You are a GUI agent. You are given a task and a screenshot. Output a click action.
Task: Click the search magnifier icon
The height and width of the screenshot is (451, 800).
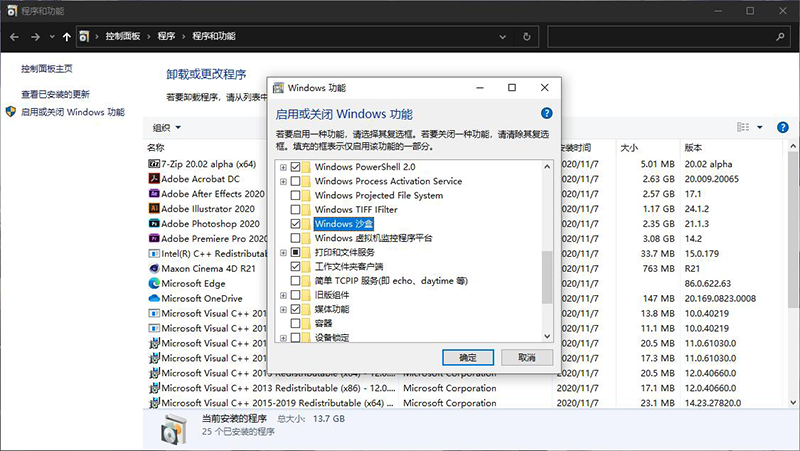pyautogui.click(x=780, y=37)
